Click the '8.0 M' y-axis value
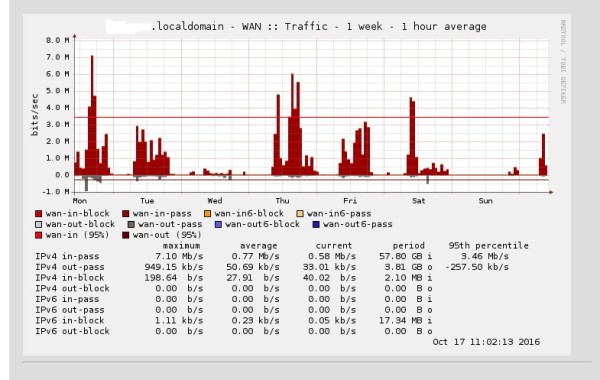The width and height of the screenshot is (600, 380). point(58,40)
